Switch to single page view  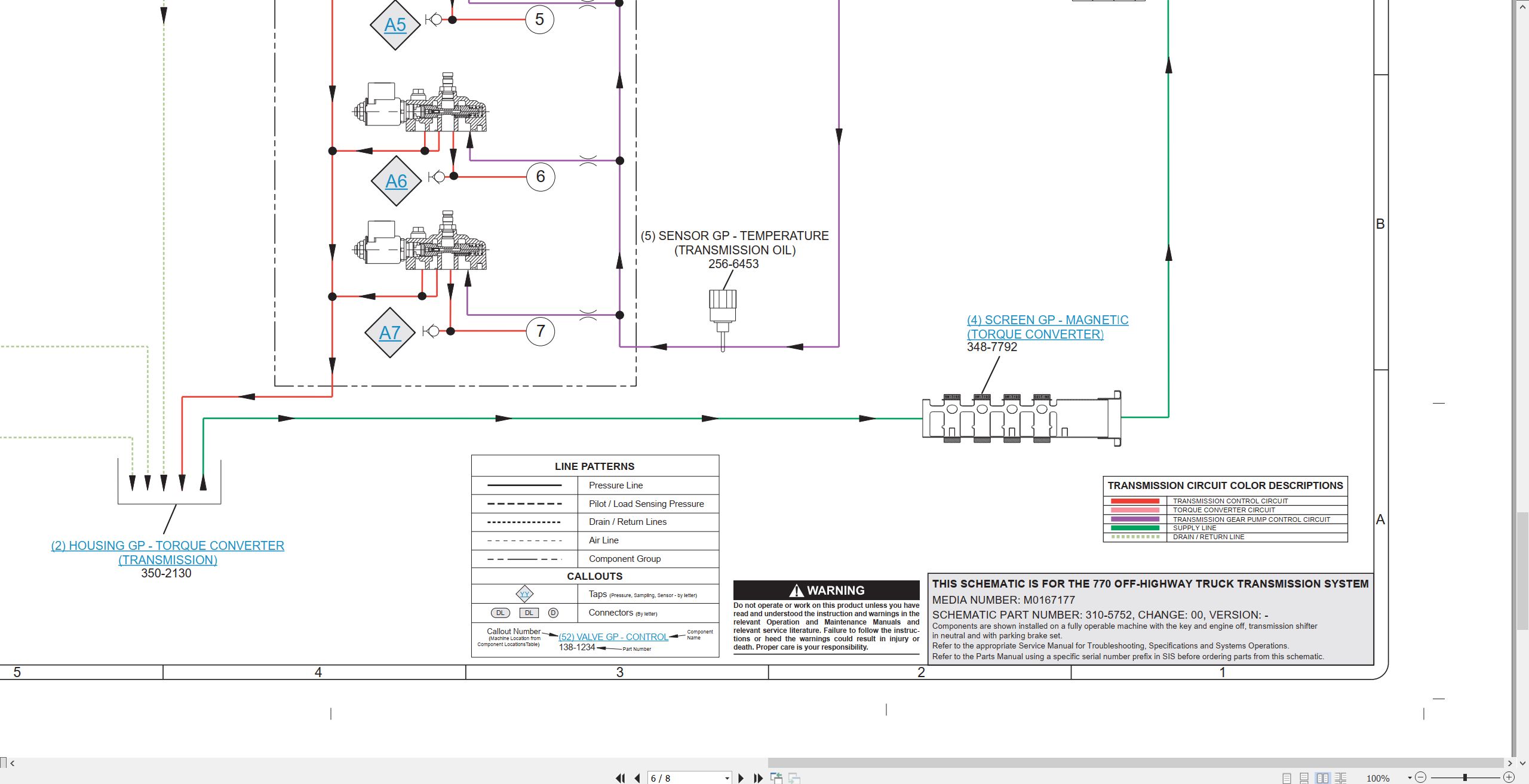[x=1287, y=778]
